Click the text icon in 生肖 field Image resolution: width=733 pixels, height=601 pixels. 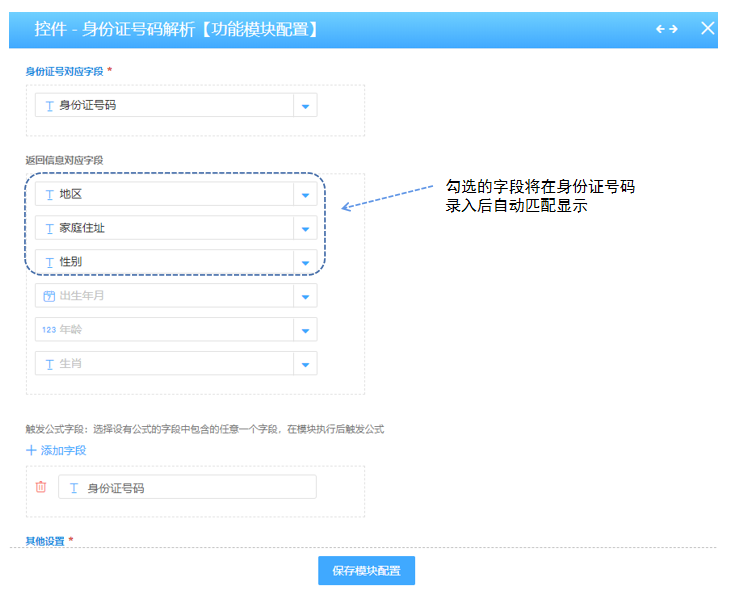[48, 364]
